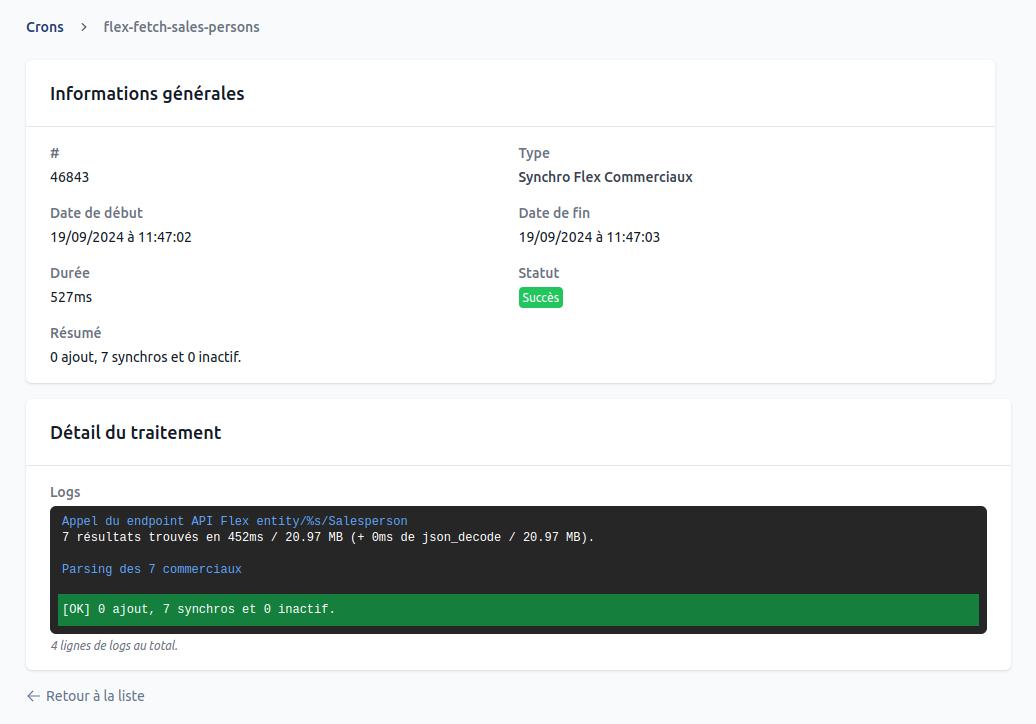The width and height of the screenshot is (1036, 724).
Task: Click the 'Type' label
Action: (534, 153)
